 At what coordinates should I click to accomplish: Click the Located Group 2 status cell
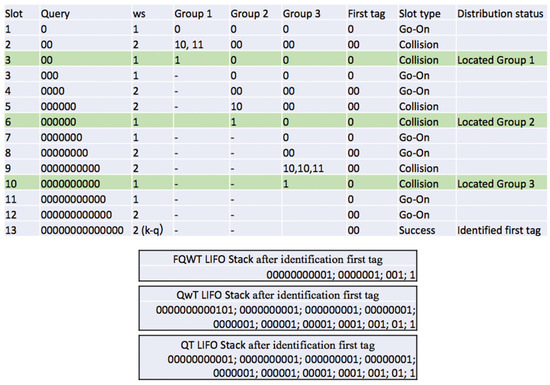point(496,122)
